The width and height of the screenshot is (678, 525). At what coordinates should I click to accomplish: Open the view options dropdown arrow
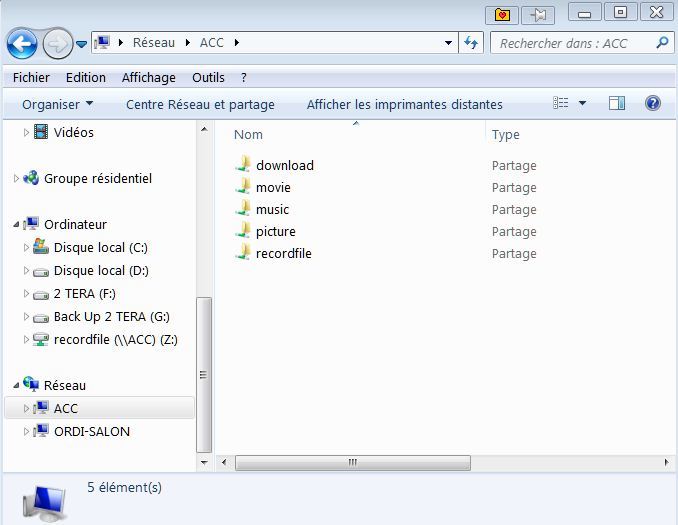(x=582, y=103)
